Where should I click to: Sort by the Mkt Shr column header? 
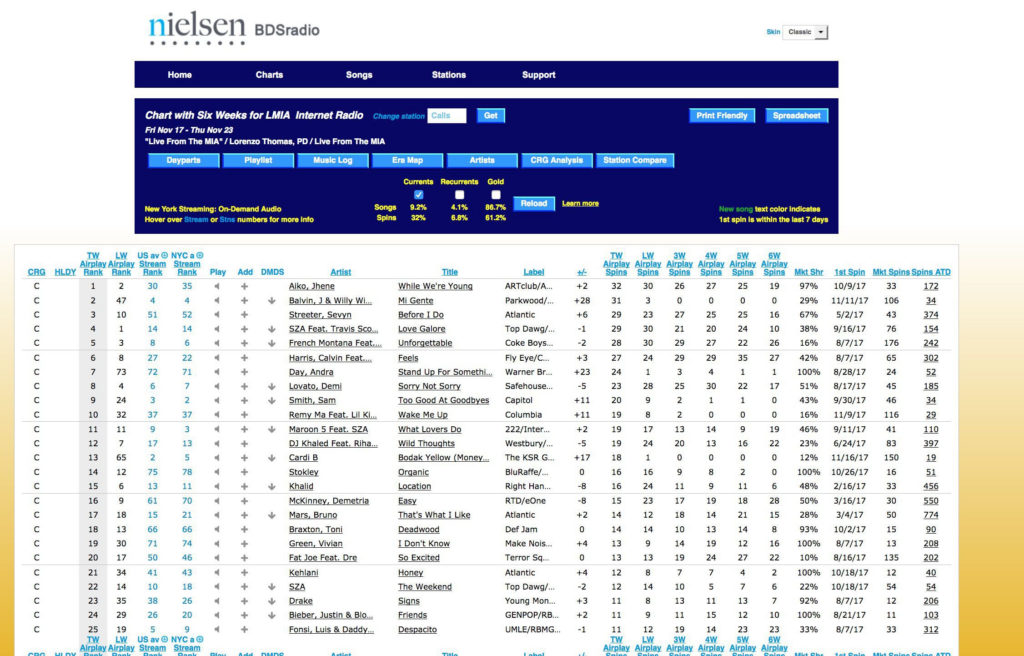808,272
